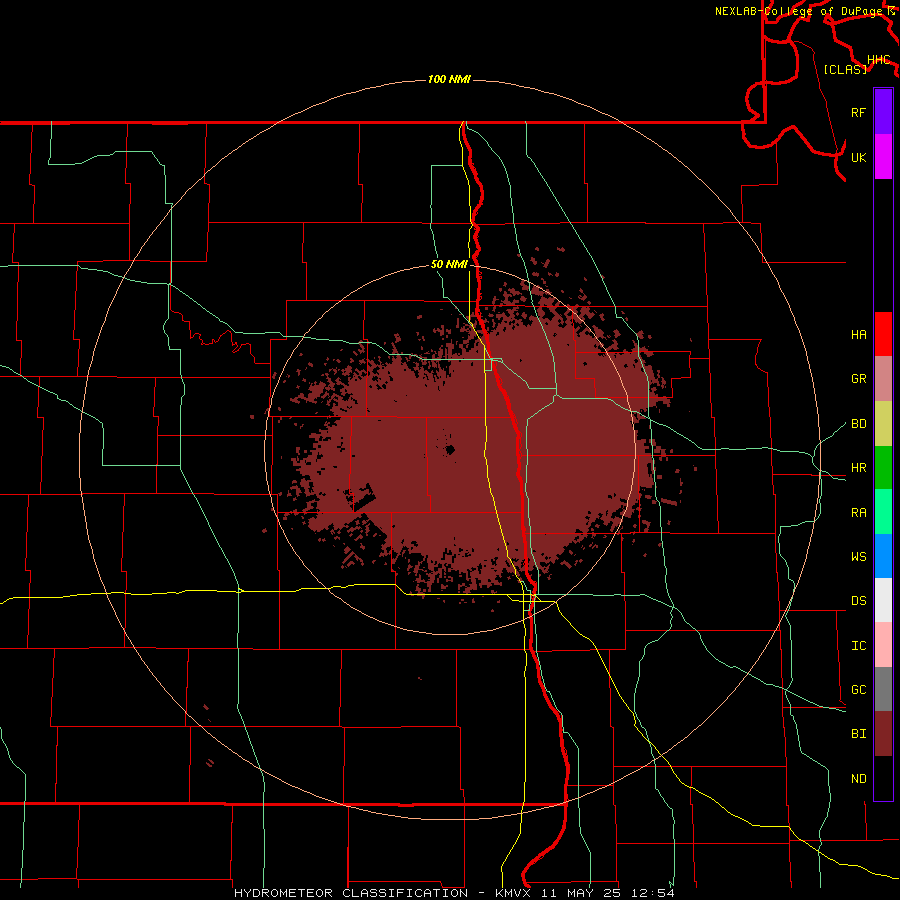Click the IC light pink legend swatch
This screenshot has height=900, width=900.
click(x=883, y=645)
